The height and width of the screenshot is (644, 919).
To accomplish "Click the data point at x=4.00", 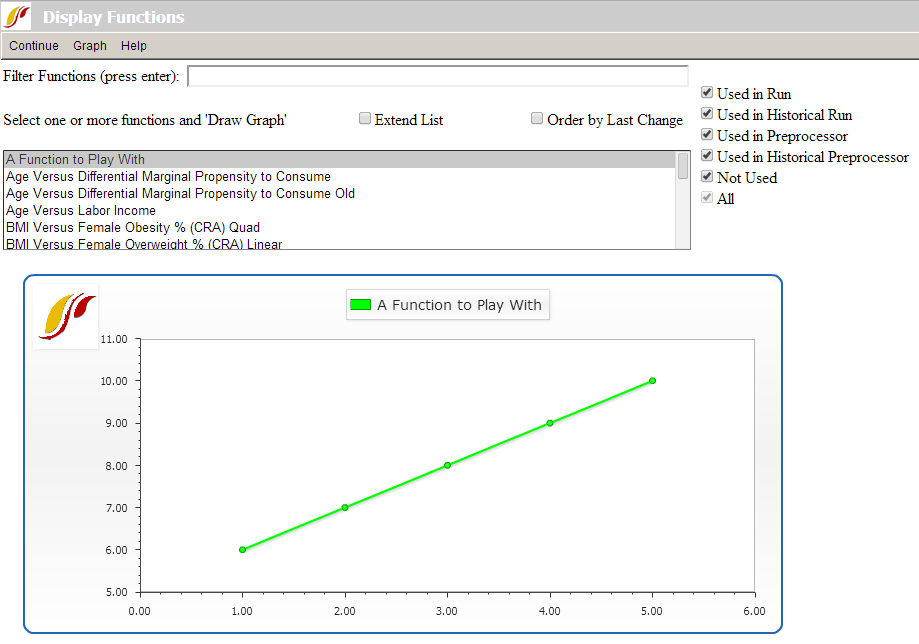I will [550, 423].
